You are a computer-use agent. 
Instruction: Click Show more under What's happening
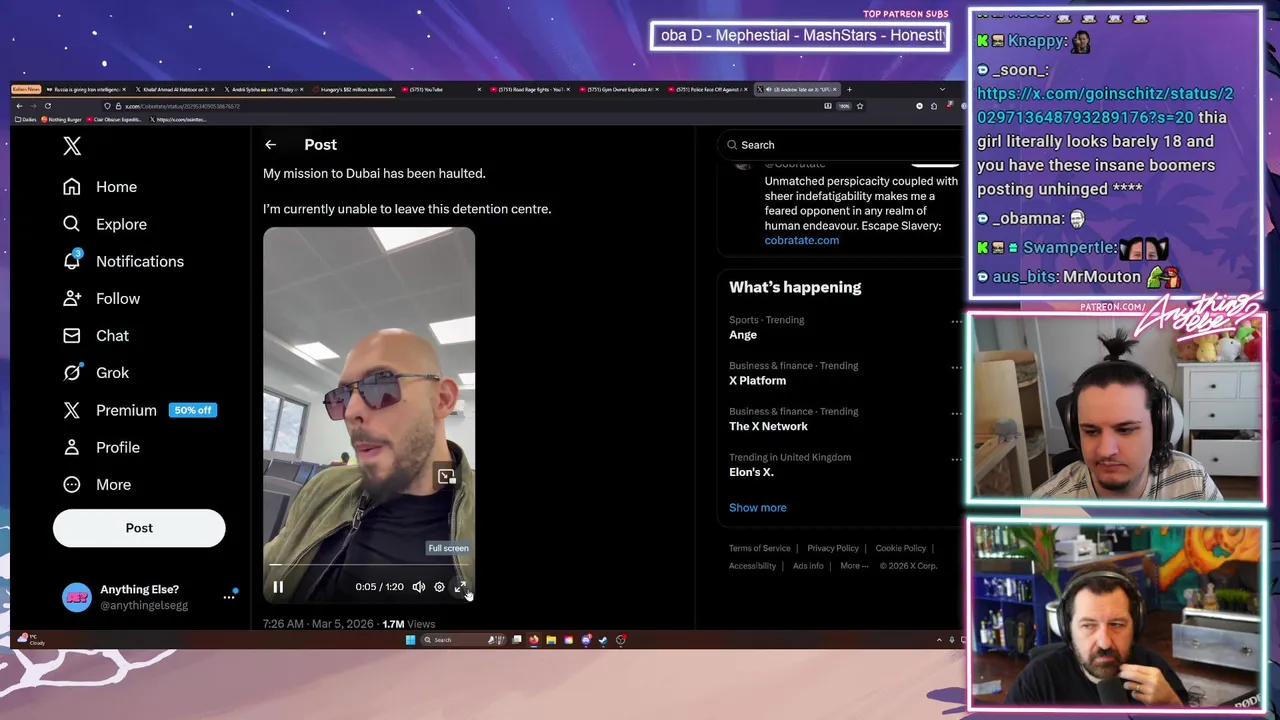pyautogui.click(x=757, y=508)
